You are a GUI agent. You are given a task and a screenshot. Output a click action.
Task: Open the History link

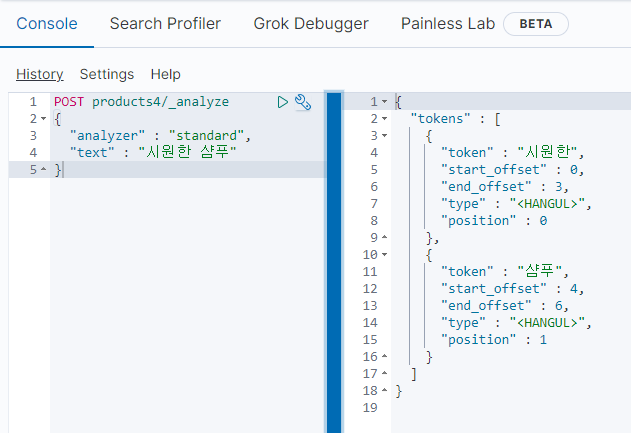coord(39,74)
